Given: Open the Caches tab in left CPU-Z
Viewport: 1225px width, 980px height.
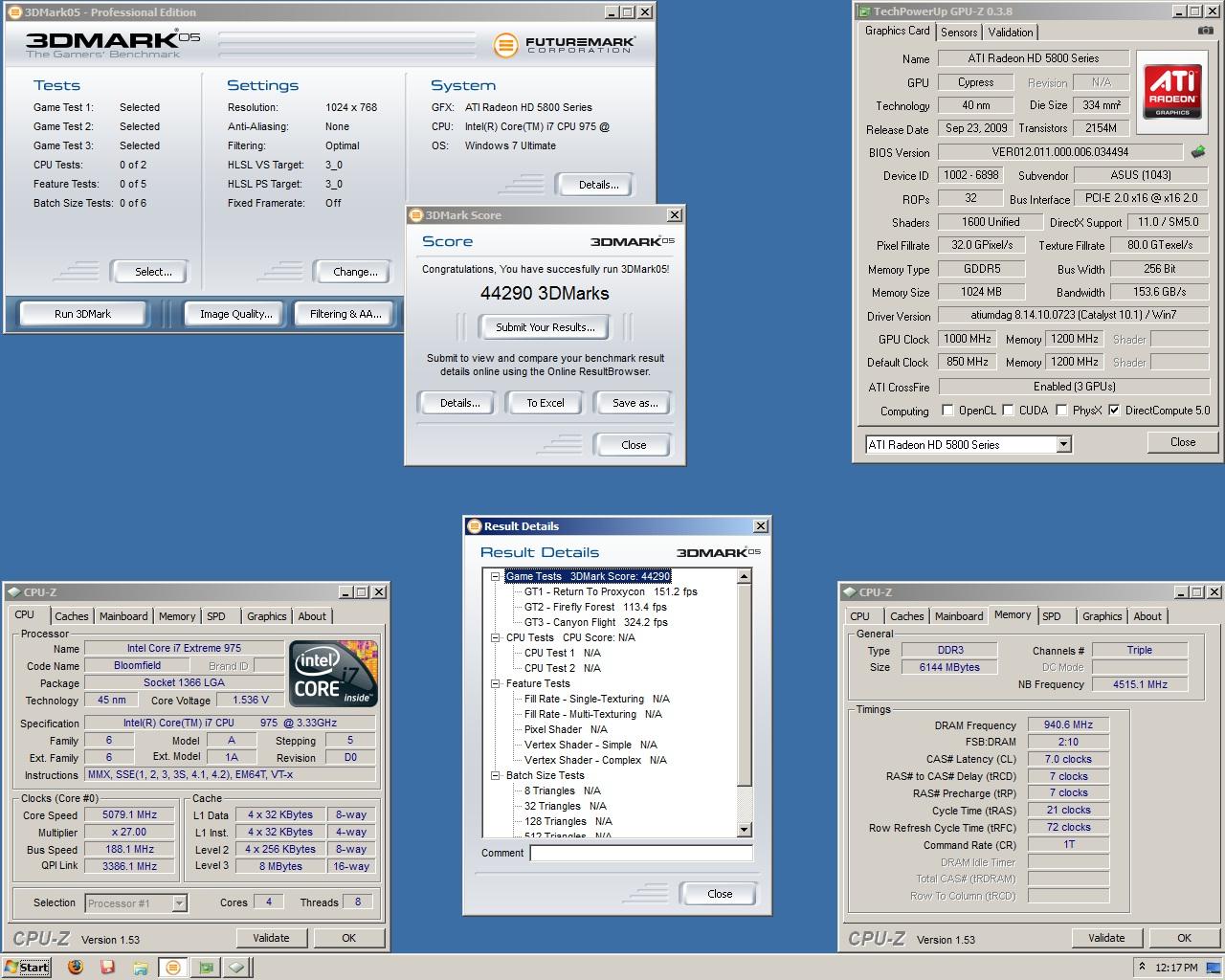Looking at the screenshot, I should (x=72, y=616).
